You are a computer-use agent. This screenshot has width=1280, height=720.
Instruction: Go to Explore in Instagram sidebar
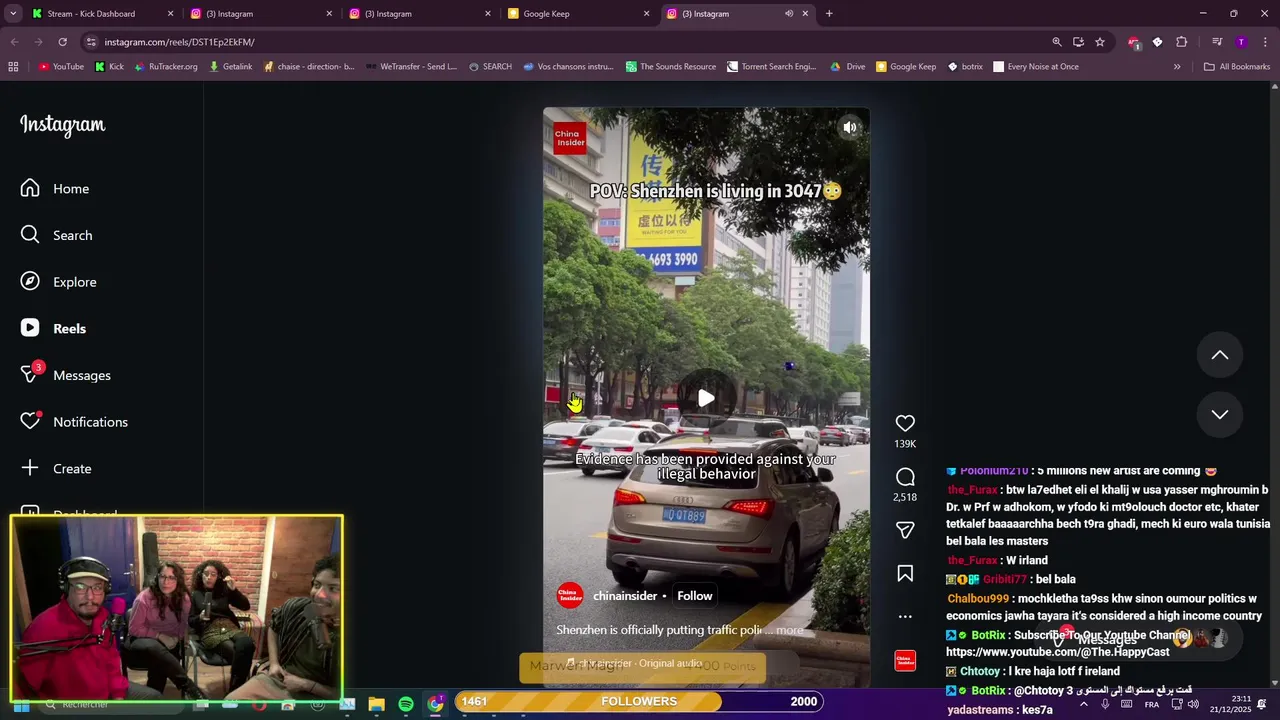point(59,282)
